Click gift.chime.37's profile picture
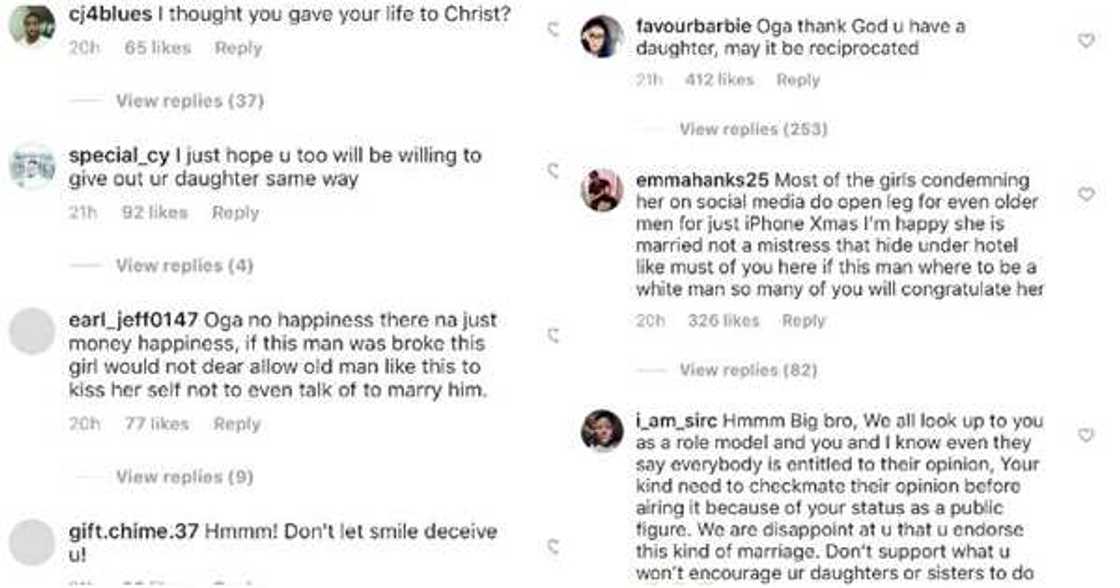Viewport: 1120px width, 588px height. (33, 532)
